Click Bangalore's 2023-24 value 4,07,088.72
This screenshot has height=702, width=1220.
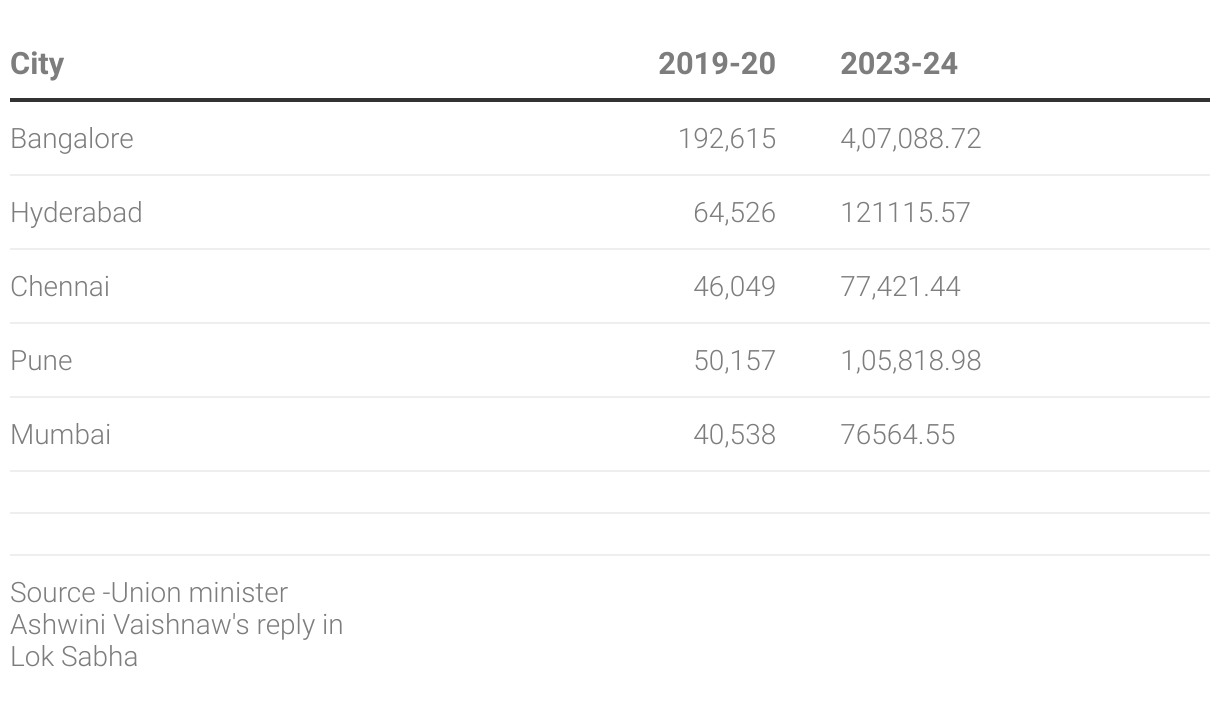pos(911,138)
